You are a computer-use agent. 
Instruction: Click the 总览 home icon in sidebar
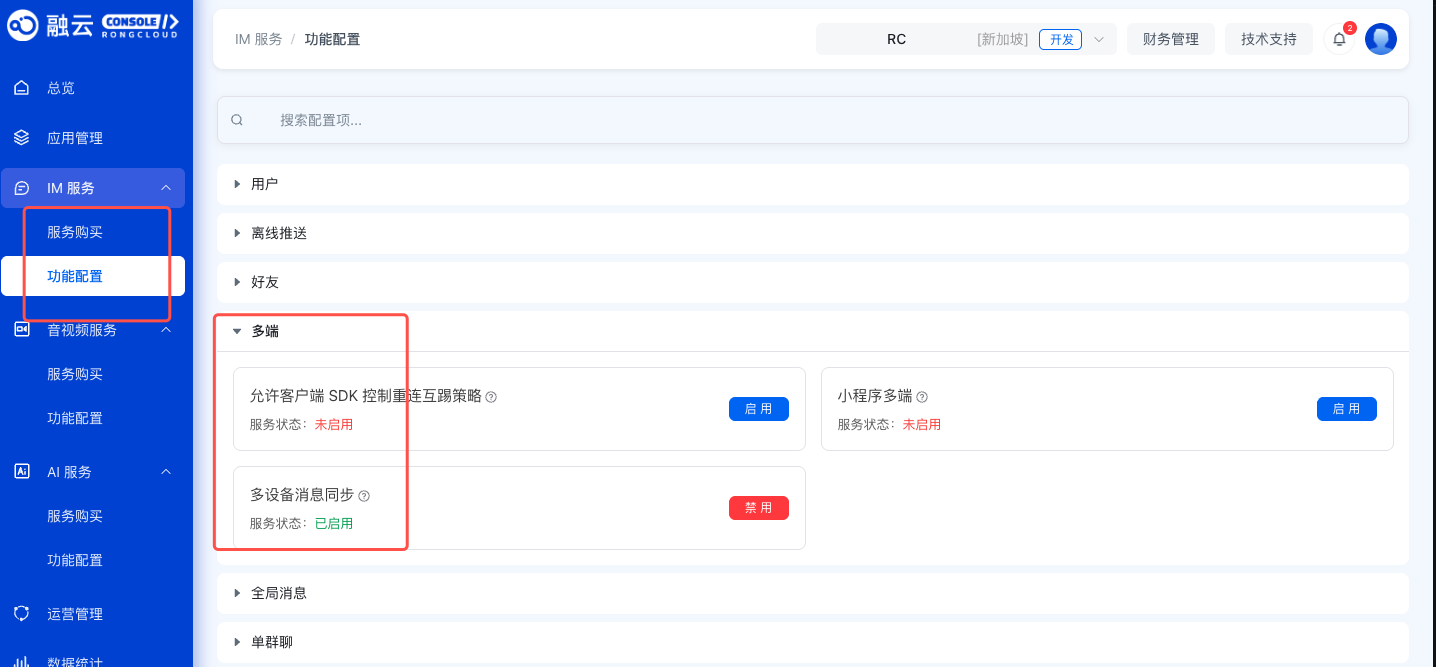pos(21,88)
